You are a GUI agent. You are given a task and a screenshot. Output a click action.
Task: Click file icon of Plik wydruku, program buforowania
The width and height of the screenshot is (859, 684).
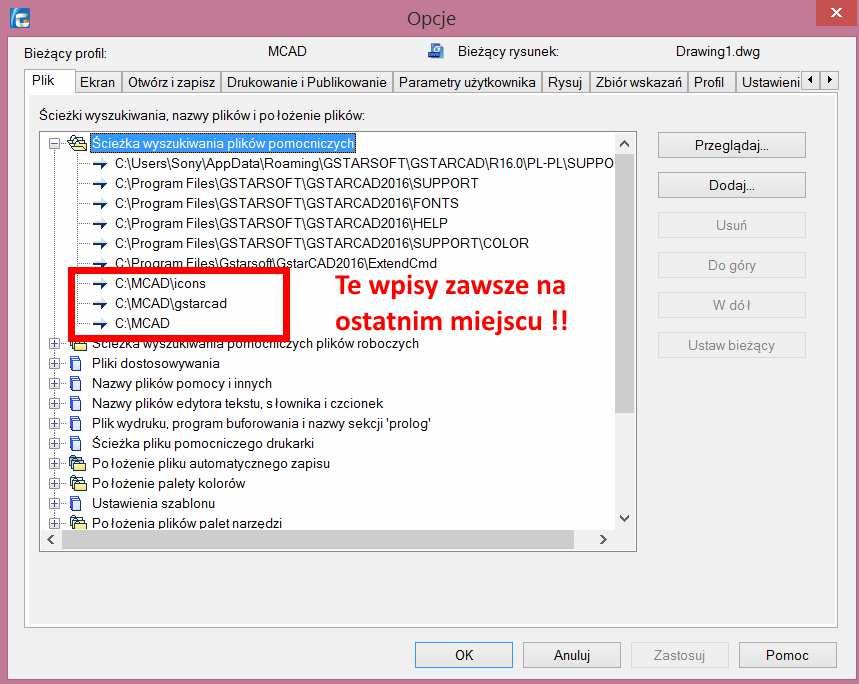point(76,423)
